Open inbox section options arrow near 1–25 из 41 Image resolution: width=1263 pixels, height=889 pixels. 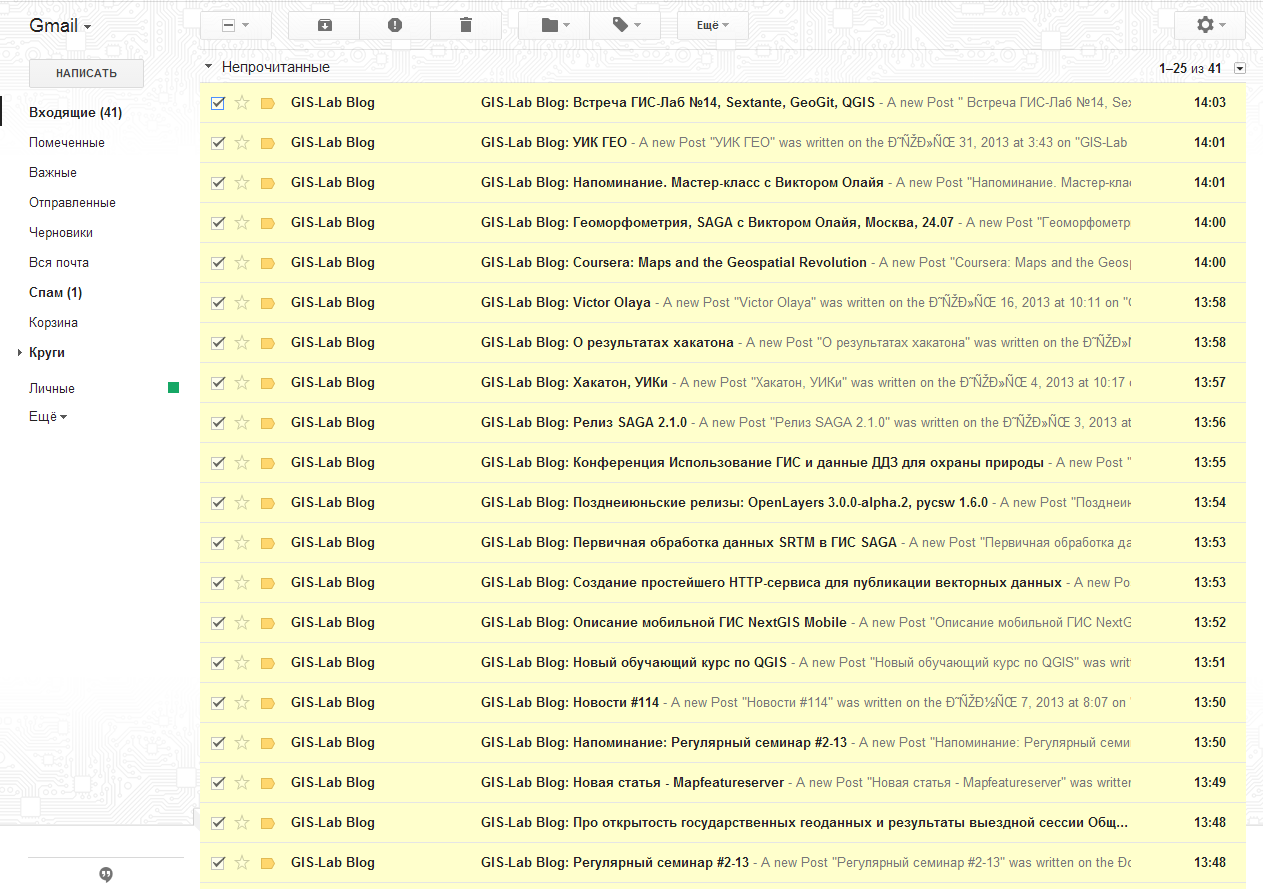click(1240, 68)
